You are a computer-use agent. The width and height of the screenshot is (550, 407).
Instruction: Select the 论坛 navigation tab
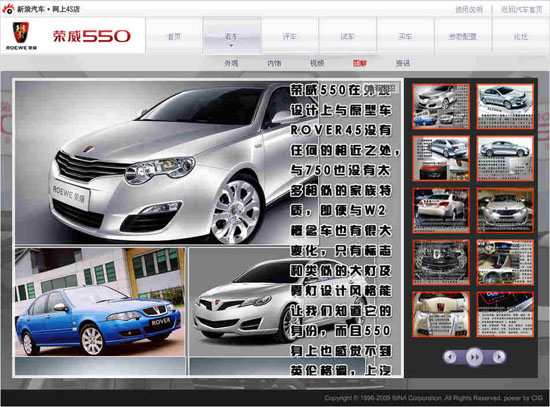point(521,36)
